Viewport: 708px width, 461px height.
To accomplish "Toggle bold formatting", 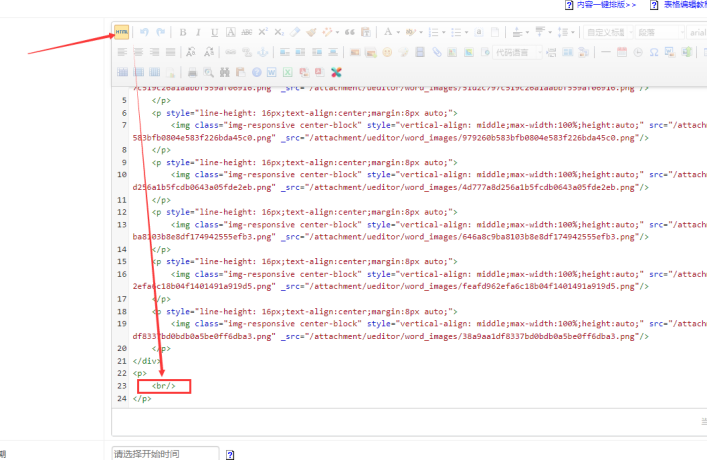I will pos(182,32).
